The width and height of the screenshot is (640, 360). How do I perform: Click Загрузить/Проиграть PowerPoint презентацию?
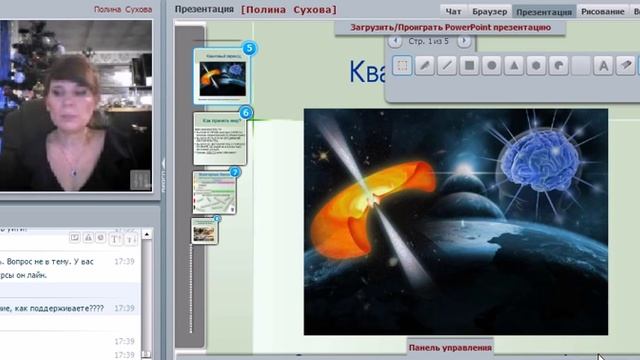[x=450, y=27]
